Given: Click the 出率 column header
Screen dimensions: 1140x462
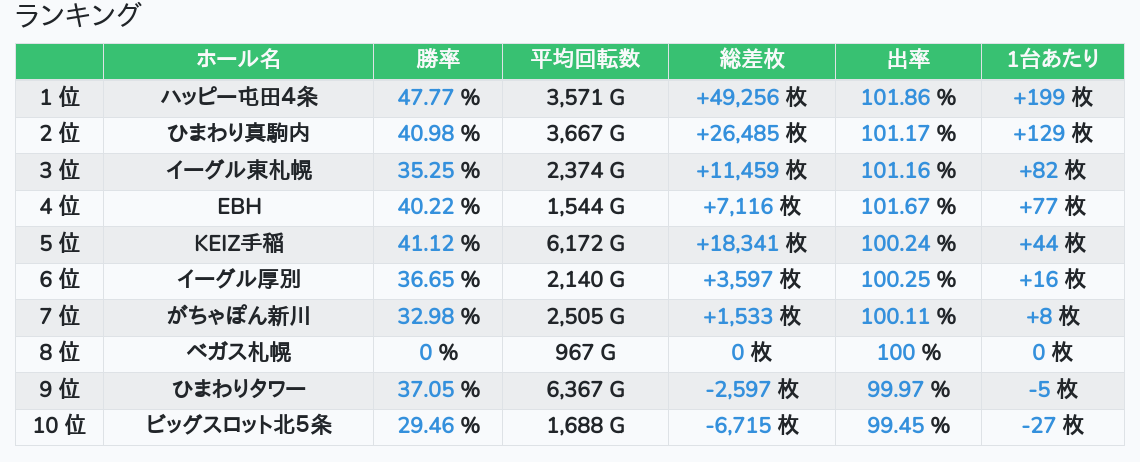Looking at the screenshot, I should 908,60.
